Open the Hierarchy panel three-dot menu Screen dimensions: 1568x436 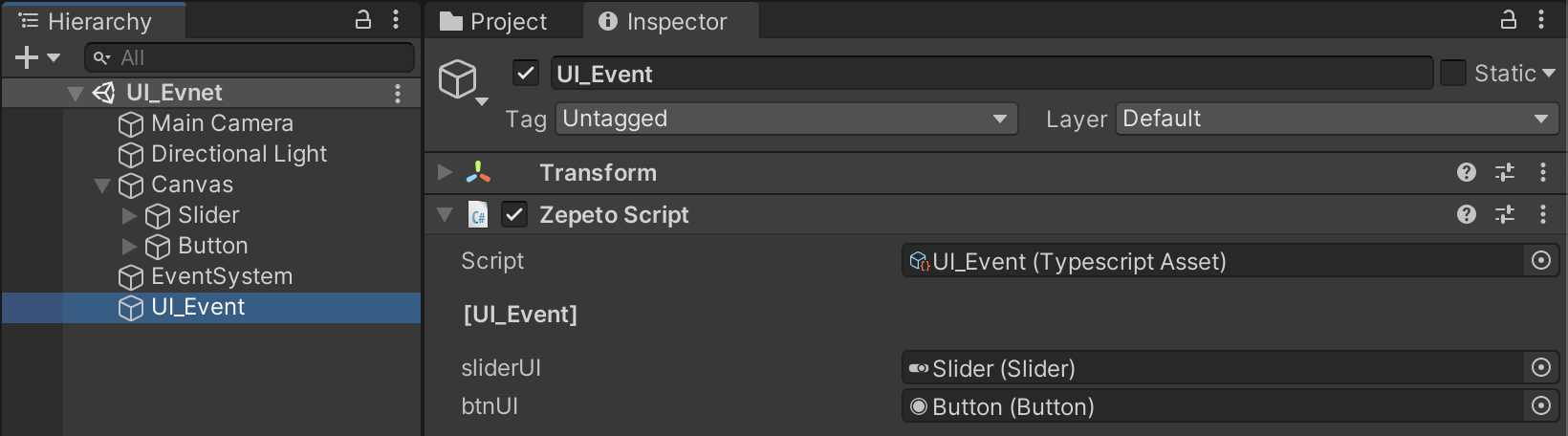(x=396, y=20)
